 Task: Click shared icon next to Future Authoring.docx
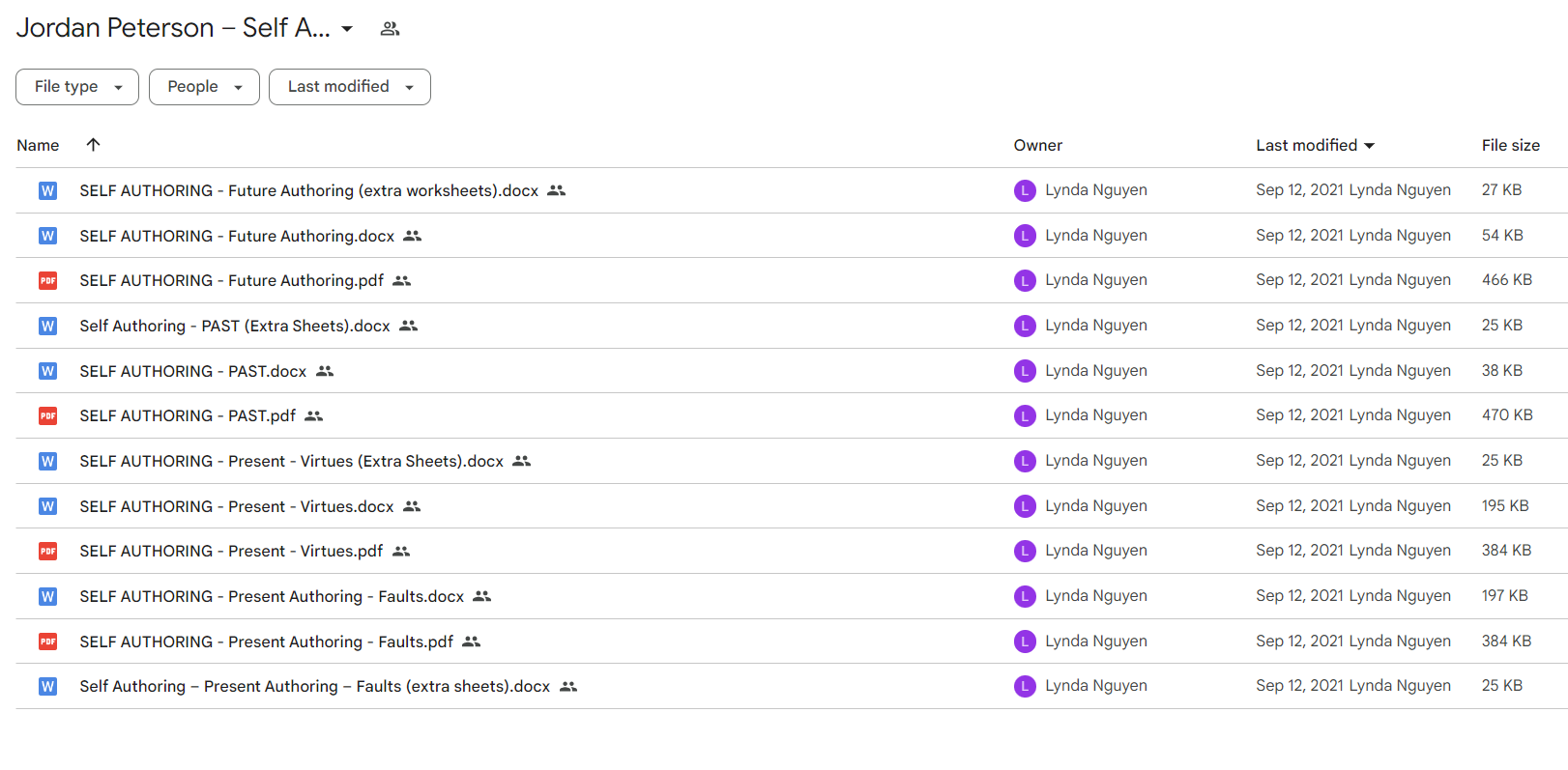(412, 236)
